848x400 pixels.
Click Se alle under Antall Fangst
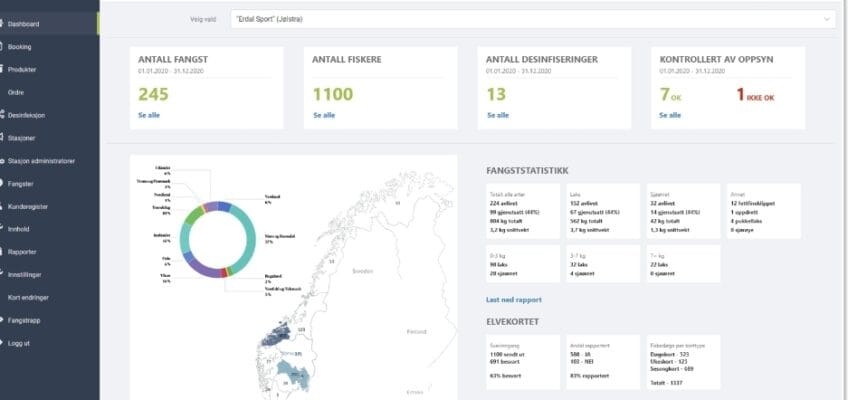click(x=148, y=115)
